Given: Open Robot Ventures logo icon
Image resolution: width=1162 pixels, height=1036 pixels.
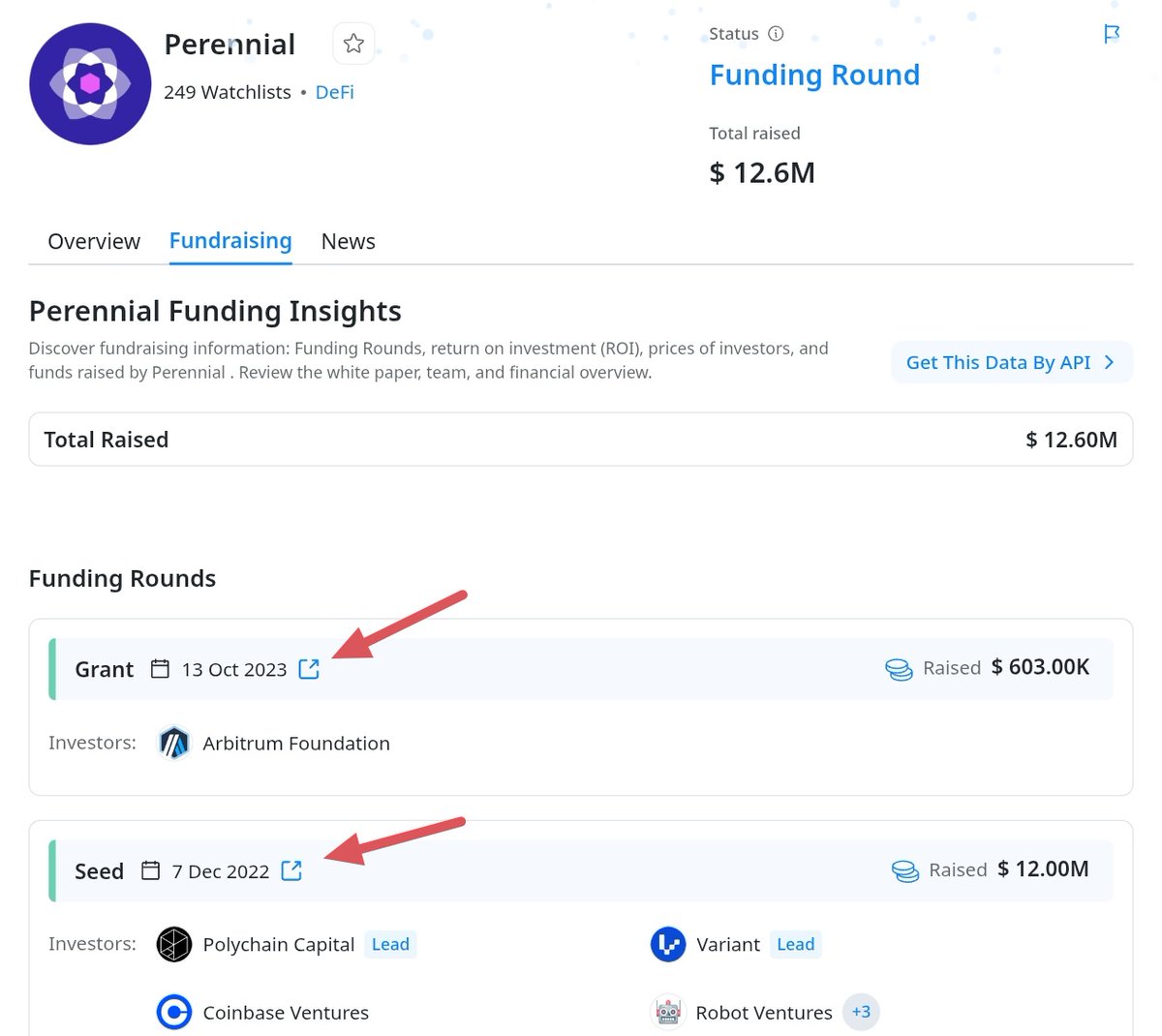Looking at the screenshot, I should point(668,1013).
